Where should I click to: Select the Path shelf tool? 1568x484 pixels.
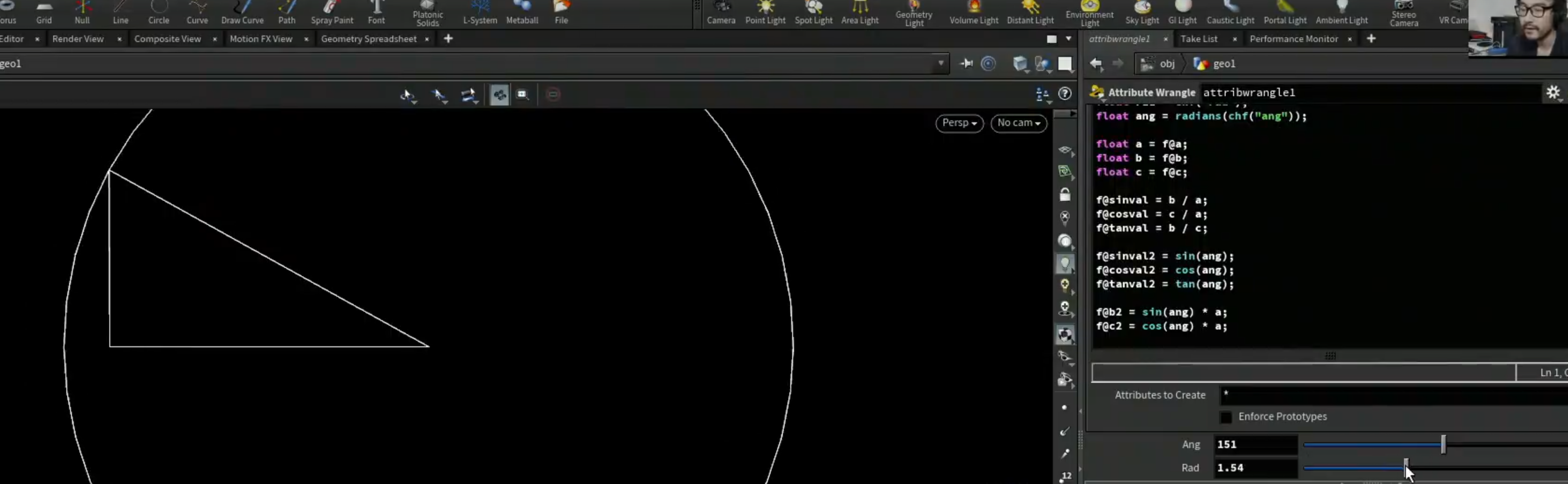pos(287,13)
